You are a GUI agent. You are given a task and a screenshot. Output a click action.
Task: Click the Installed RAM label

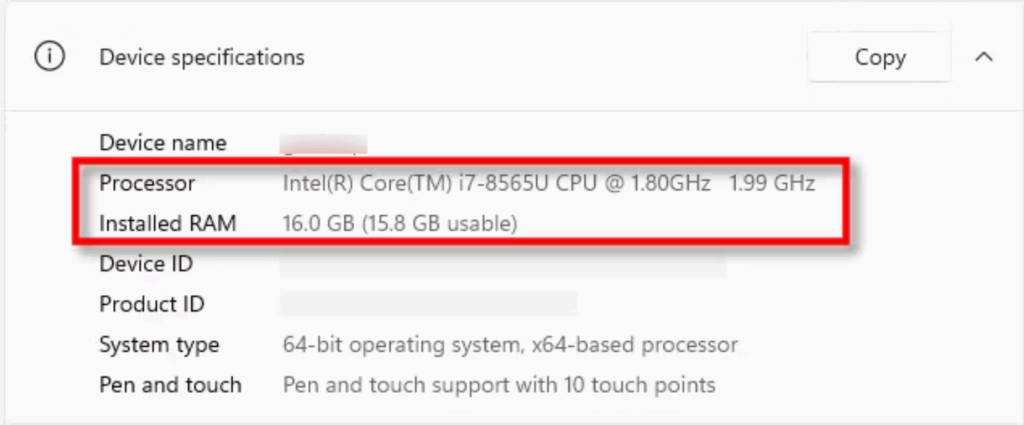click(x=167, y=224)
